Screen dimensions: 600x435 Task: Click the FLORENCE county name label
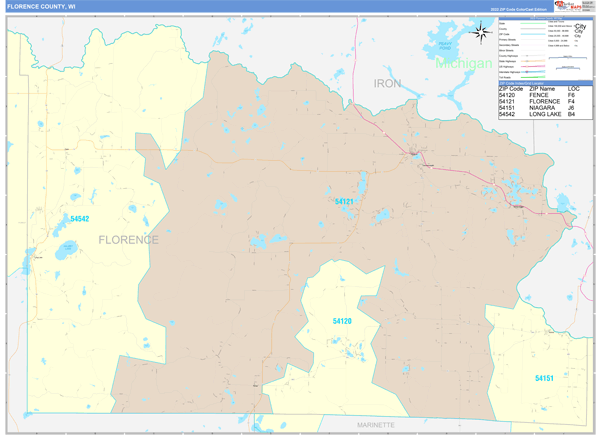point(129,240)
